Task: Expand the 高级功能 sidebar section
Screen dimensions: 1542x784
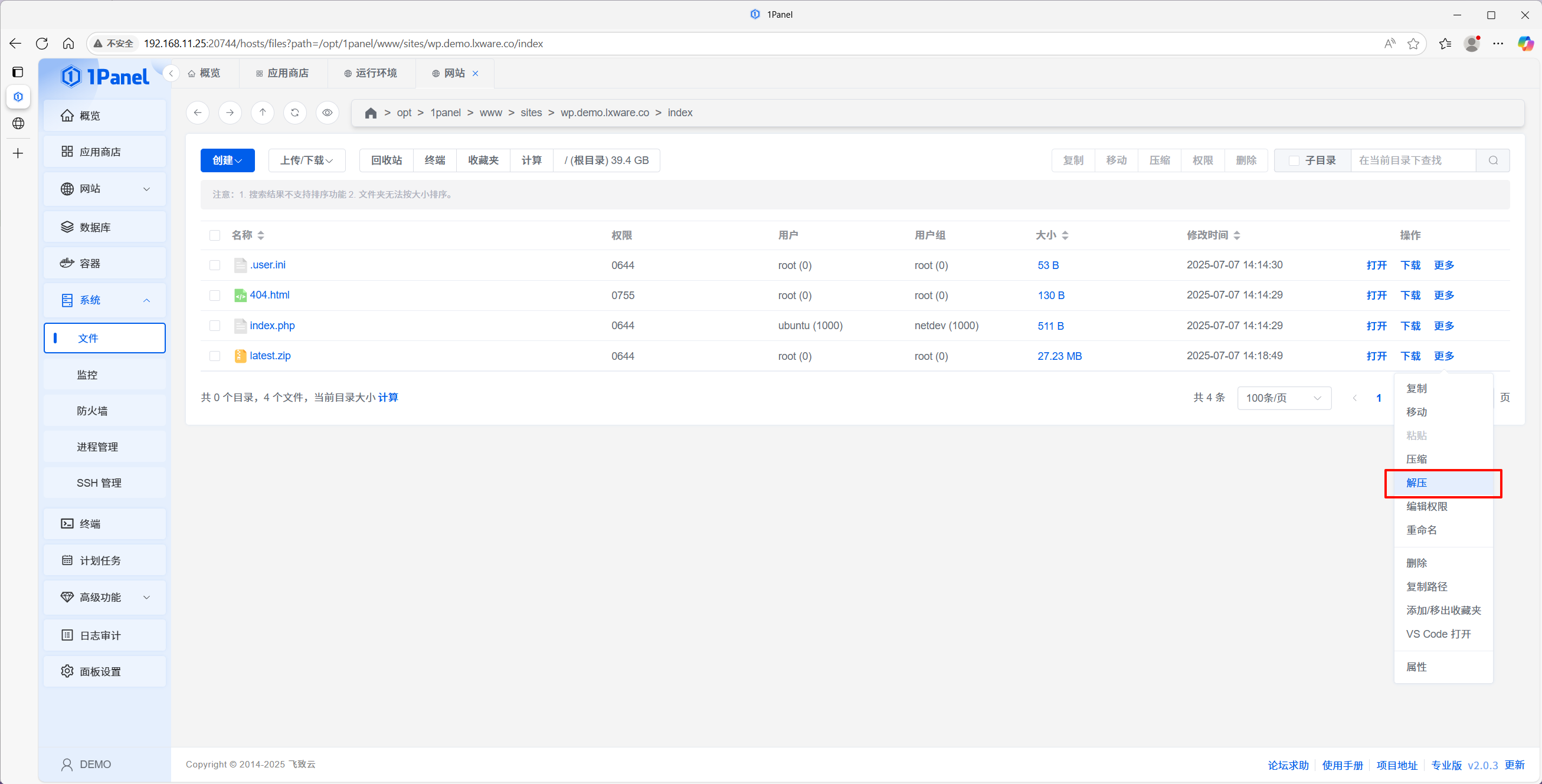Action: pos(100,596)
